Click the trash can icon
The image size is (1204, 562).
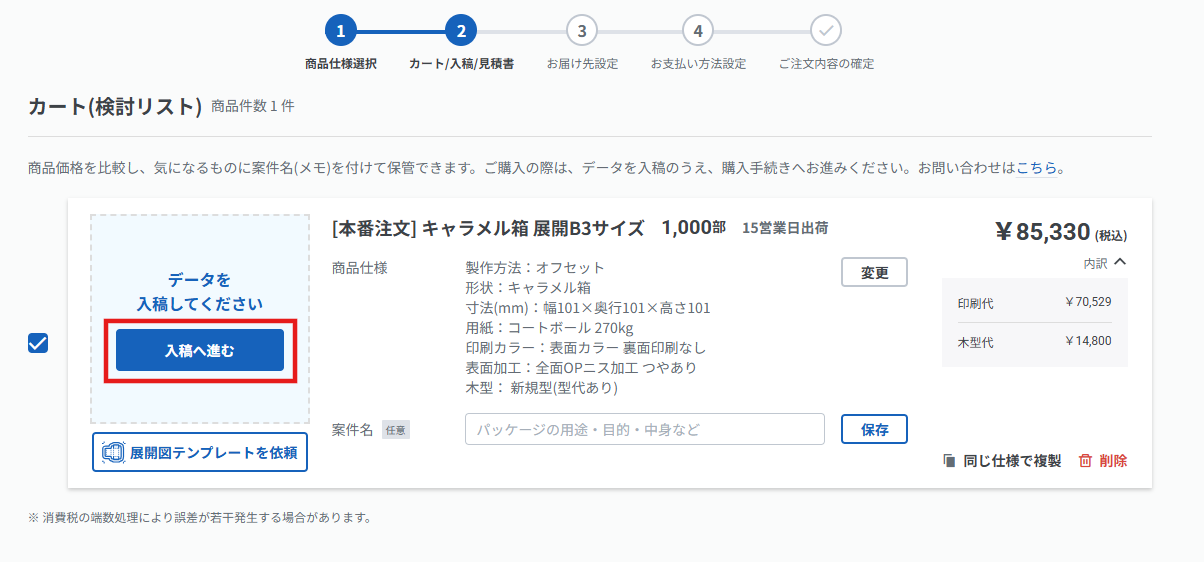tap(1085, 461)
